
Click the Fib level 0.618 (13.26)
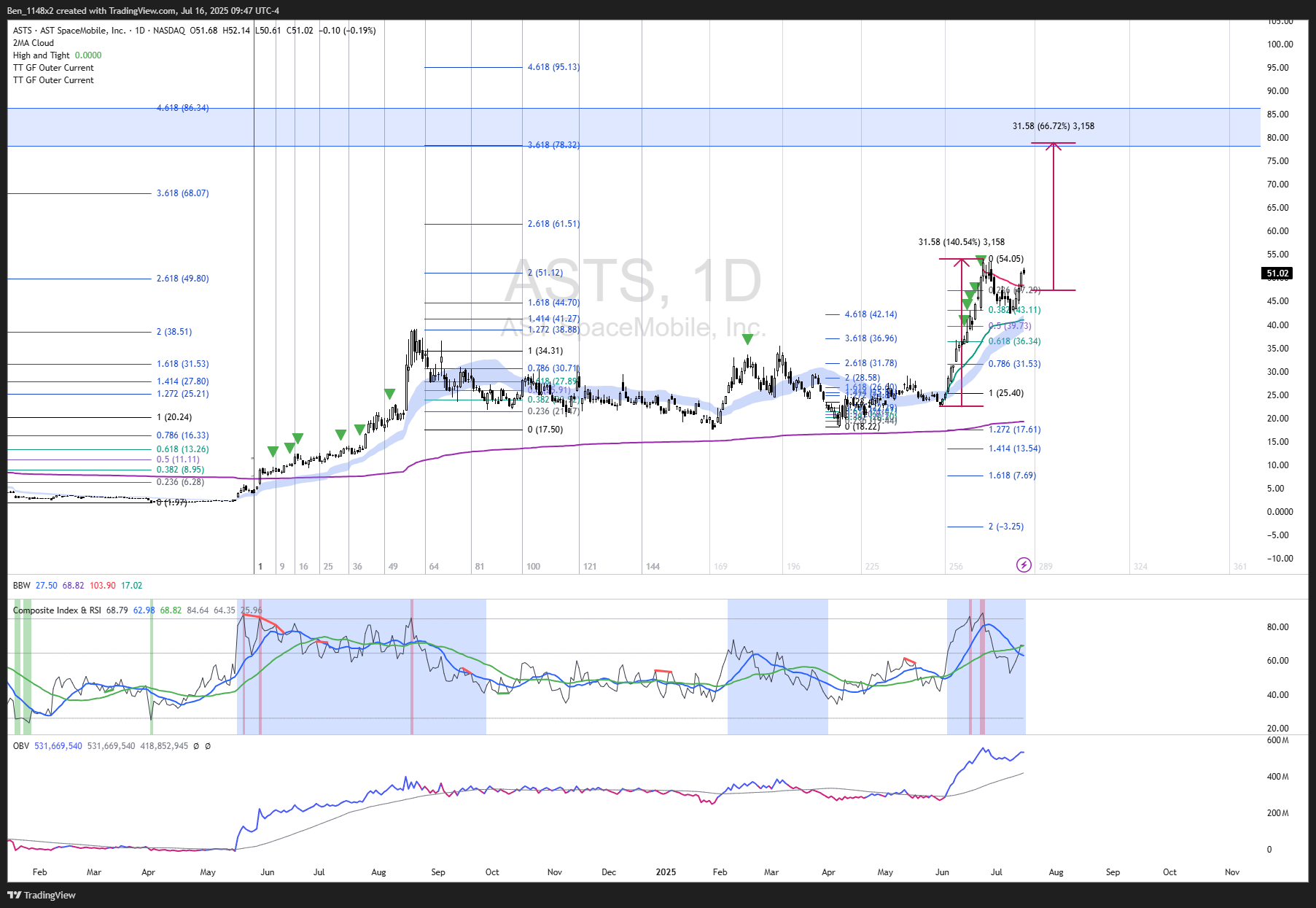pyautogui.click(x=182, y=449)
